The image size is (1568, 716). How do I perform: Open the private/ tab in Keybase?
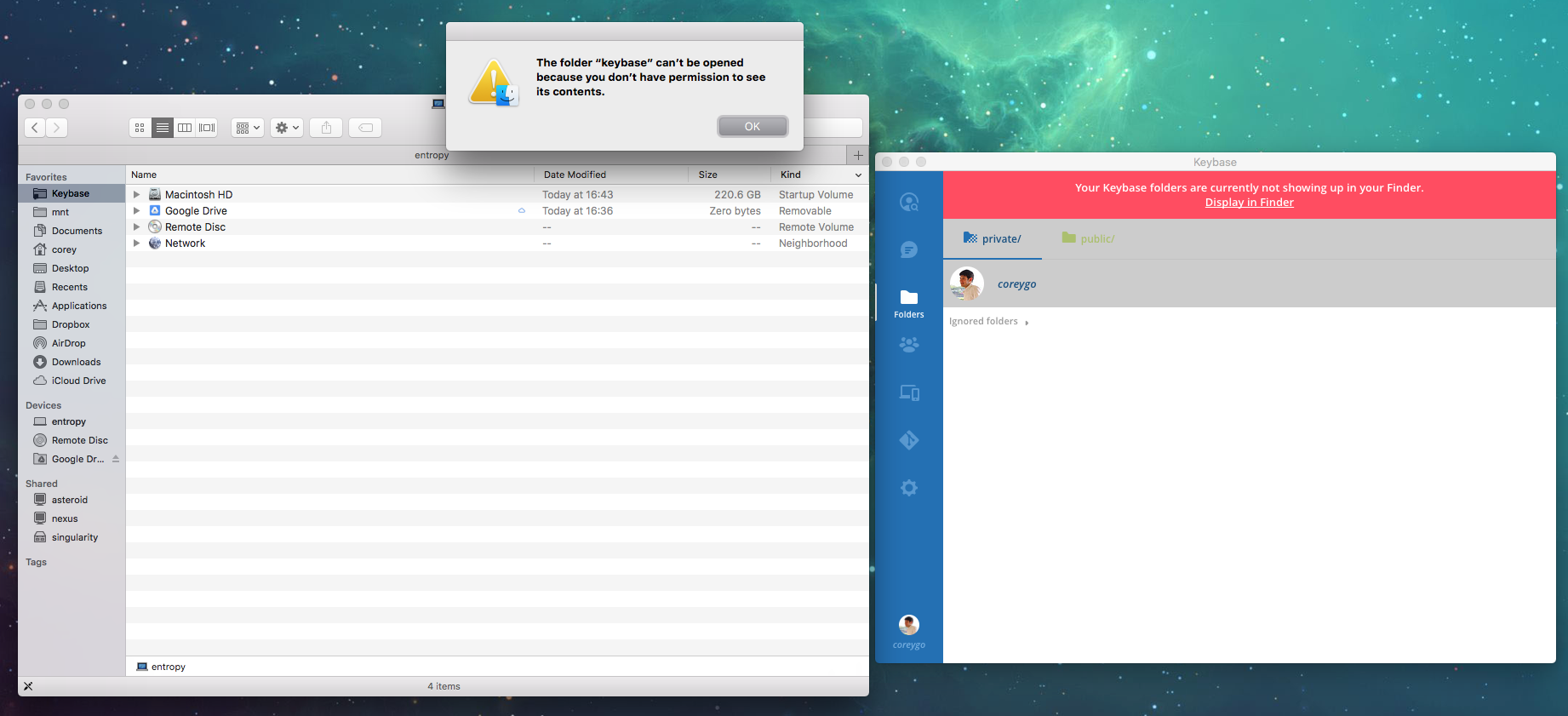pyautogui.click(x=993, y=239)
